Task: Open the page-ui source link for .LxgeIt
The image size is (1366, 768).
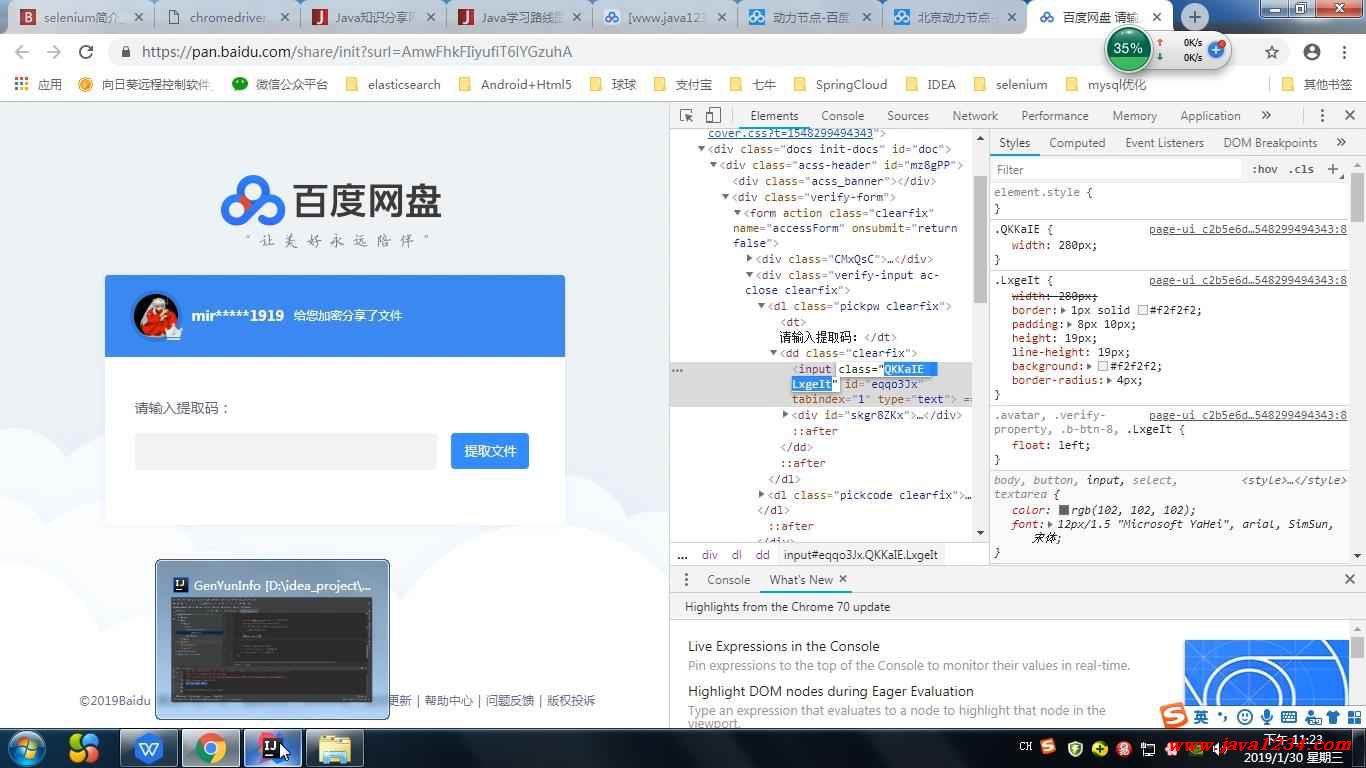Action: [1248, 281]
